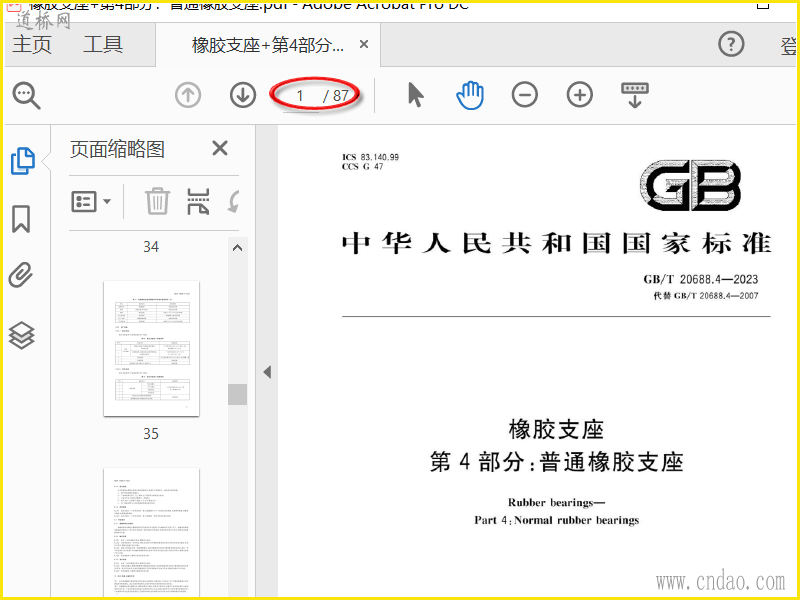Image resolution: width=800 pixels, height=600 pixels.
Task: Click the thumbnail panel scrollbar handle
Action: click(237, 394)
